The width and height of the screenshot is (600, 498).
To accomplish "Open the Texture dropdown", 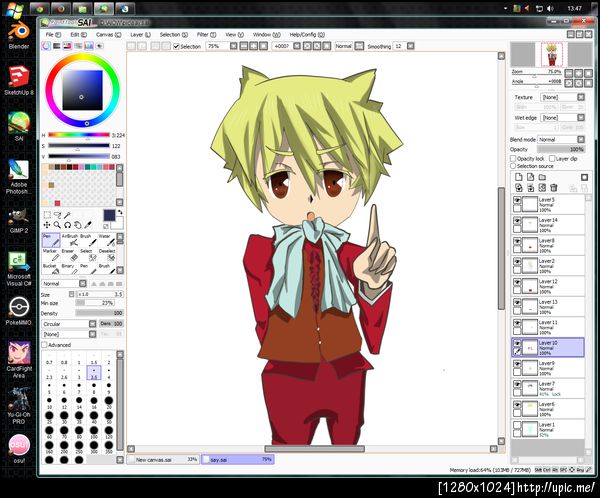I will tap(562, 97).
